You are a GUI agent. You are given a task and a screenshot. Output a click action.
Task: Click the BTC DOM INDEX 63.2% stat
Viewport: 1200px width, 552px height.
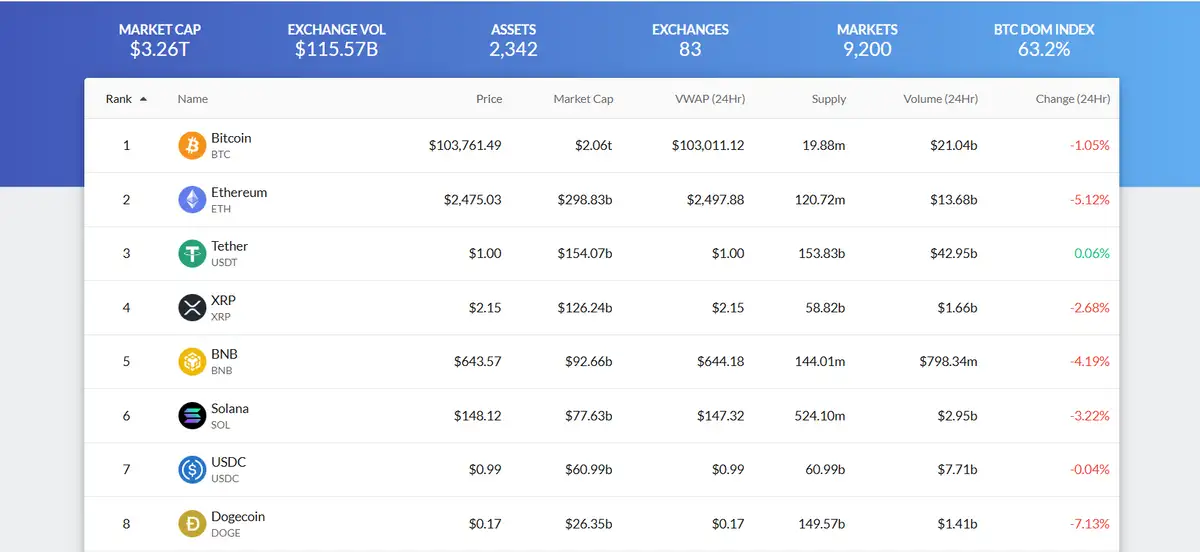[x=1044, y=39]
